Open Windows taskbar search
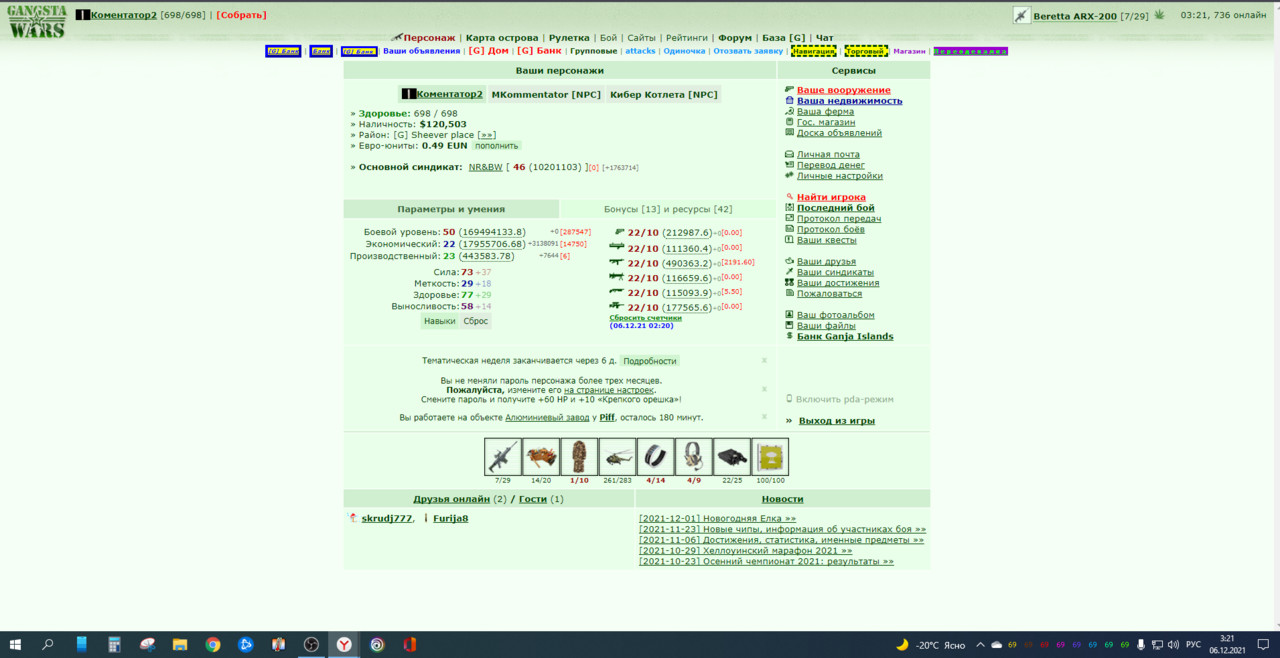The width and height of the screenshot is (1280, 658). pyautogui.click(x=47, y=645)
